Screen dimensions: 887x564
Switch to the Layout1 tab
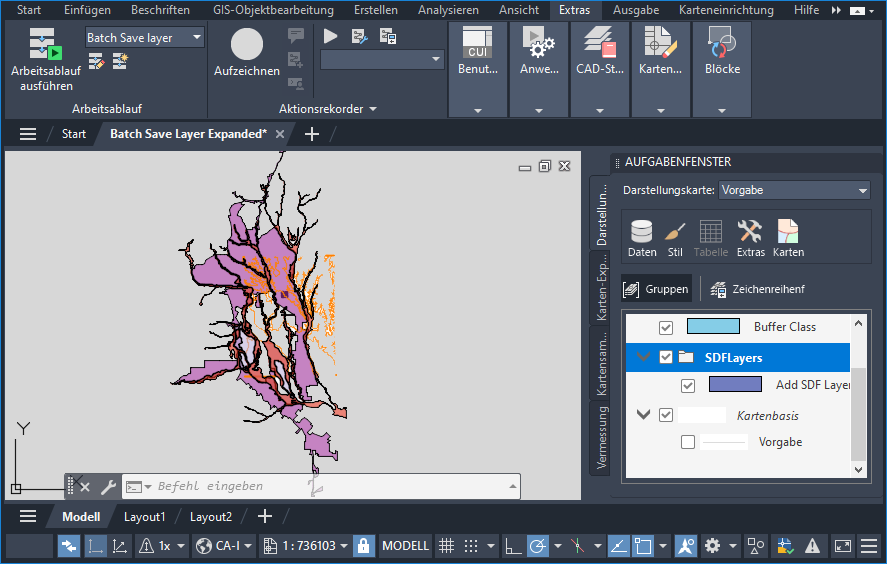coord(144,517)
